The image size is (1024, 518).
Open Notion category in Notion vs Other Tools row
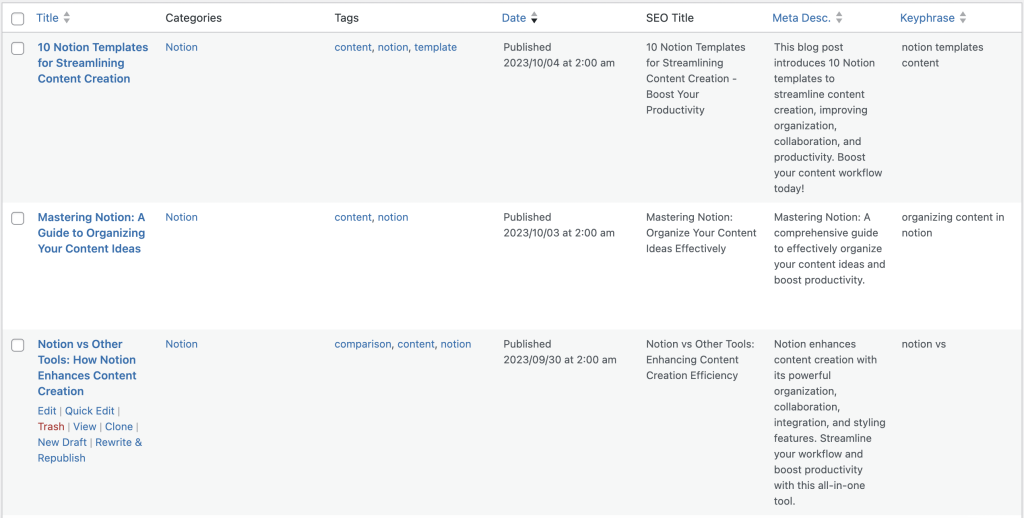click(x=182, y=344)
